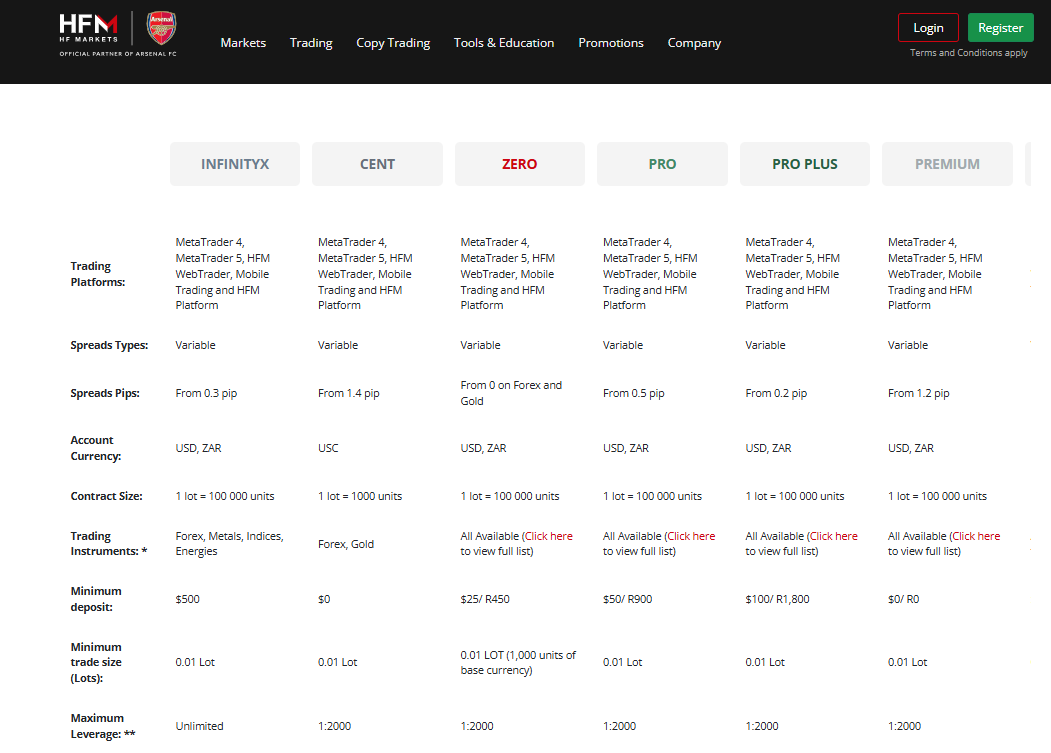Viewport: 1051px width, 753px height.
Task: Open the Tools & Education menu
Action: pos(504,43)
